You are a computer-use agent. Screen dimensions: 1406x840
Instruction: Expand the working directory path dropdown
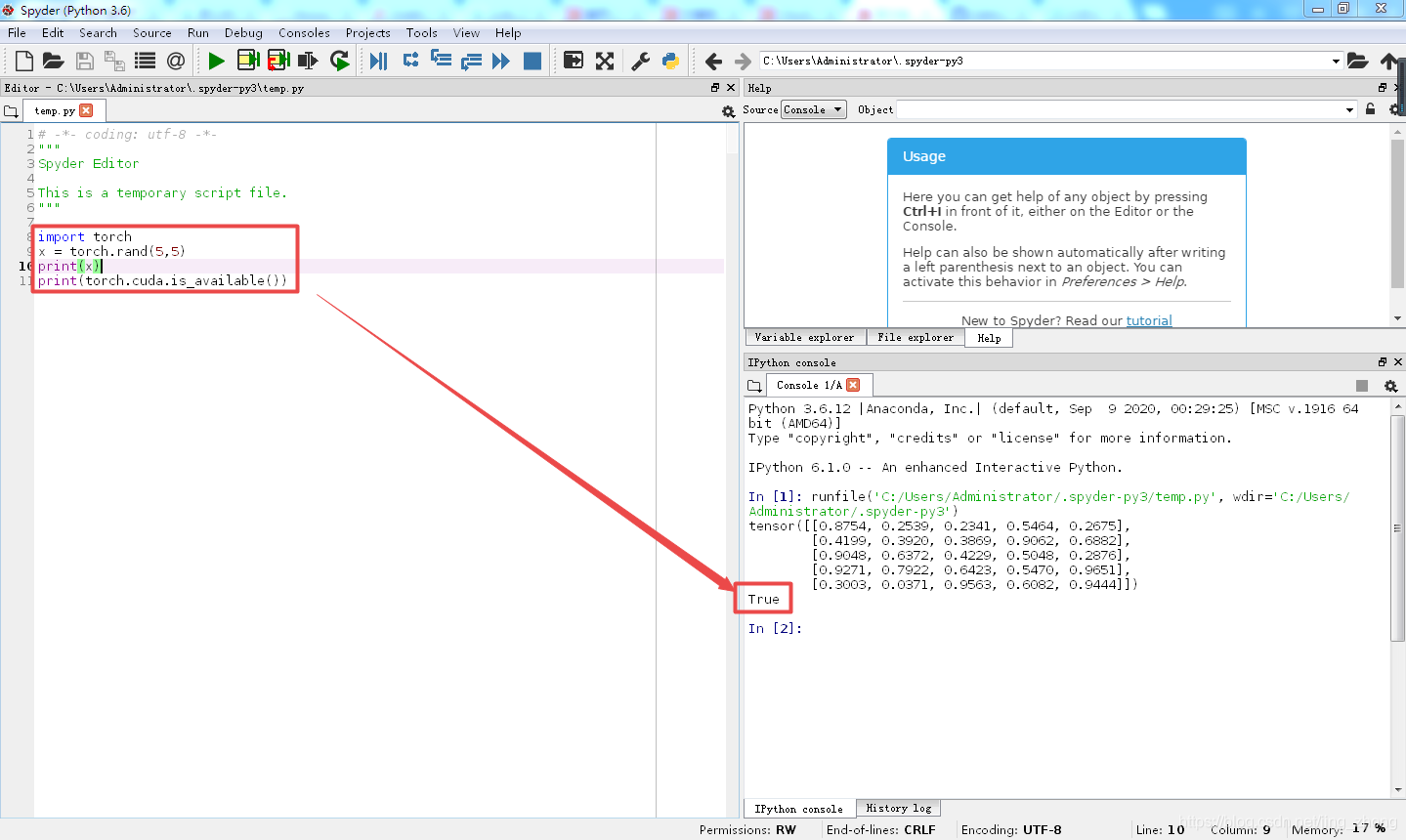pos(1336,61)
